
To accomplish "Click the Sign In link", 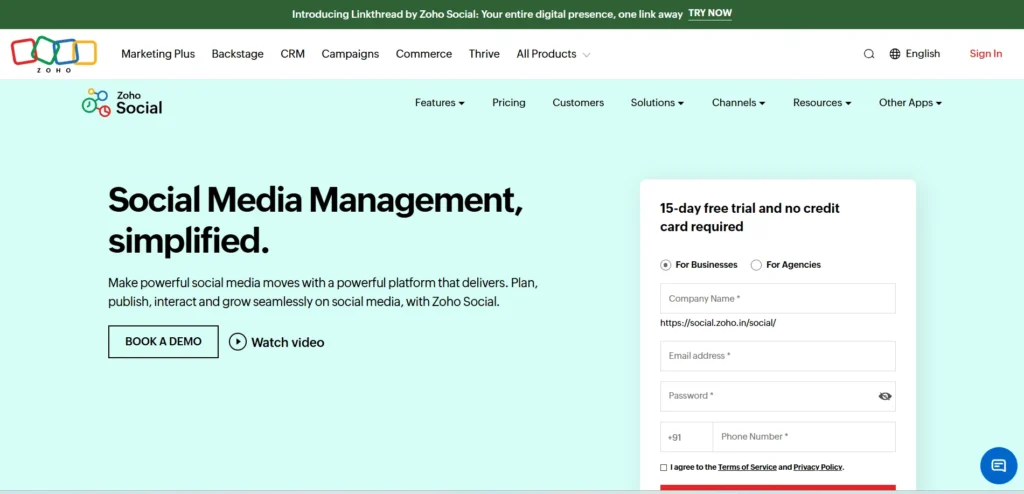I will 985,54.
